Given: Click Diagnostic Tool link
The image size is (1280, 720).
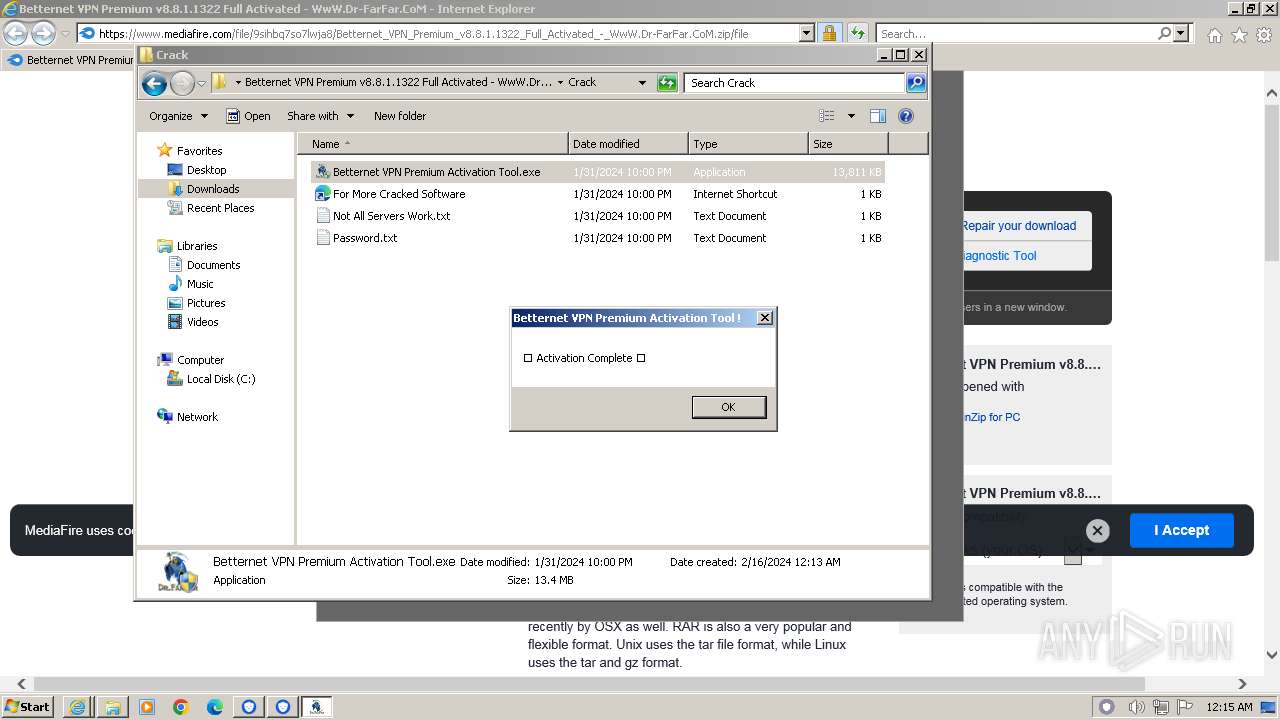Looking at the screenshot, I should point(999,256).
